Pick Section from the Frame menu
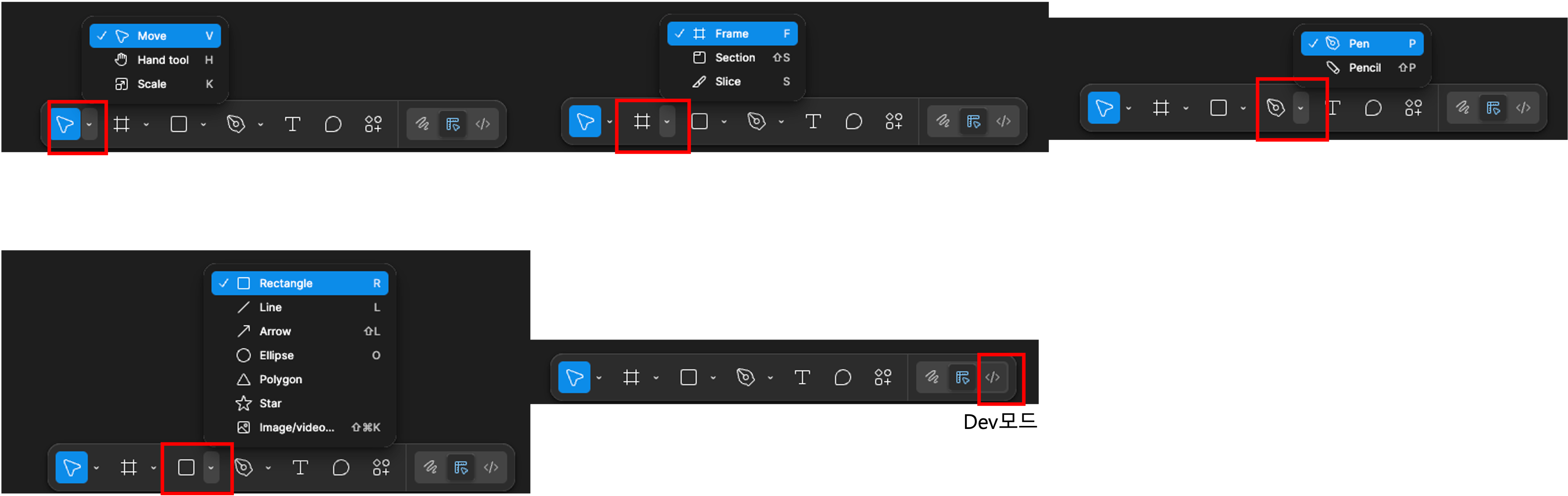The width and height of the screenshot is (1568, 496). [732, 57]
